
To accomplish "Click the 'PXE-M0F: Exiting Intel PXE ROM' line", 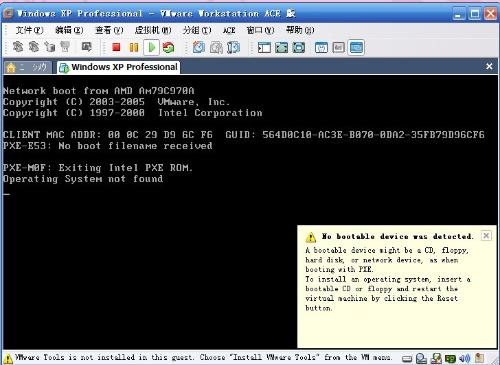I will (x=97, y=168).
